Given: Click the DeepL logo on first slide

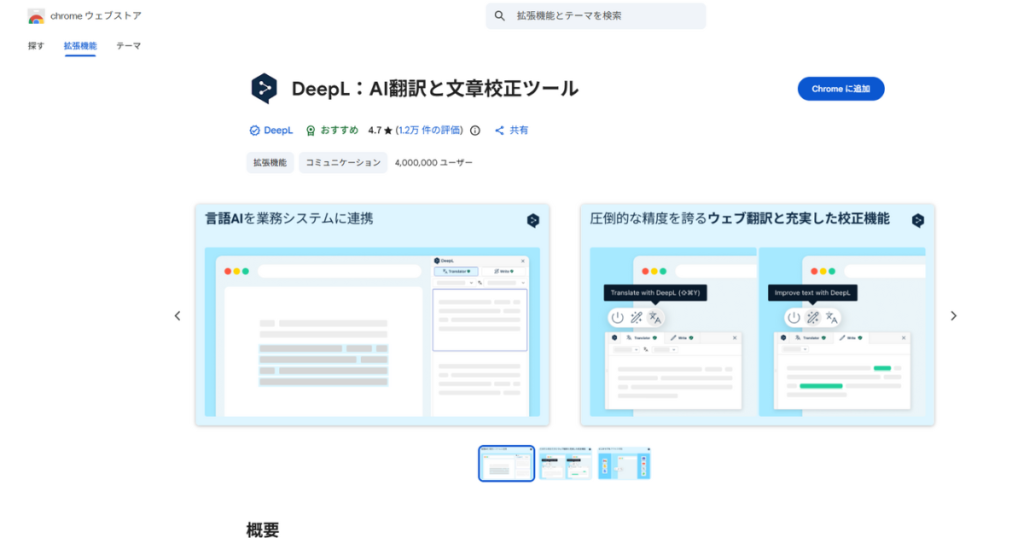Looking at the screenshot, I should click(533, 221).
